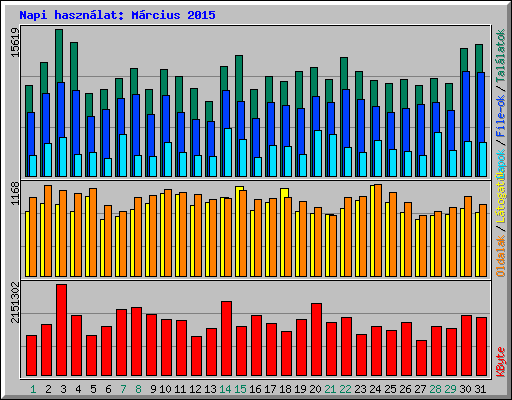Click the orange pages bar for day 24

[x=378, y=230]
